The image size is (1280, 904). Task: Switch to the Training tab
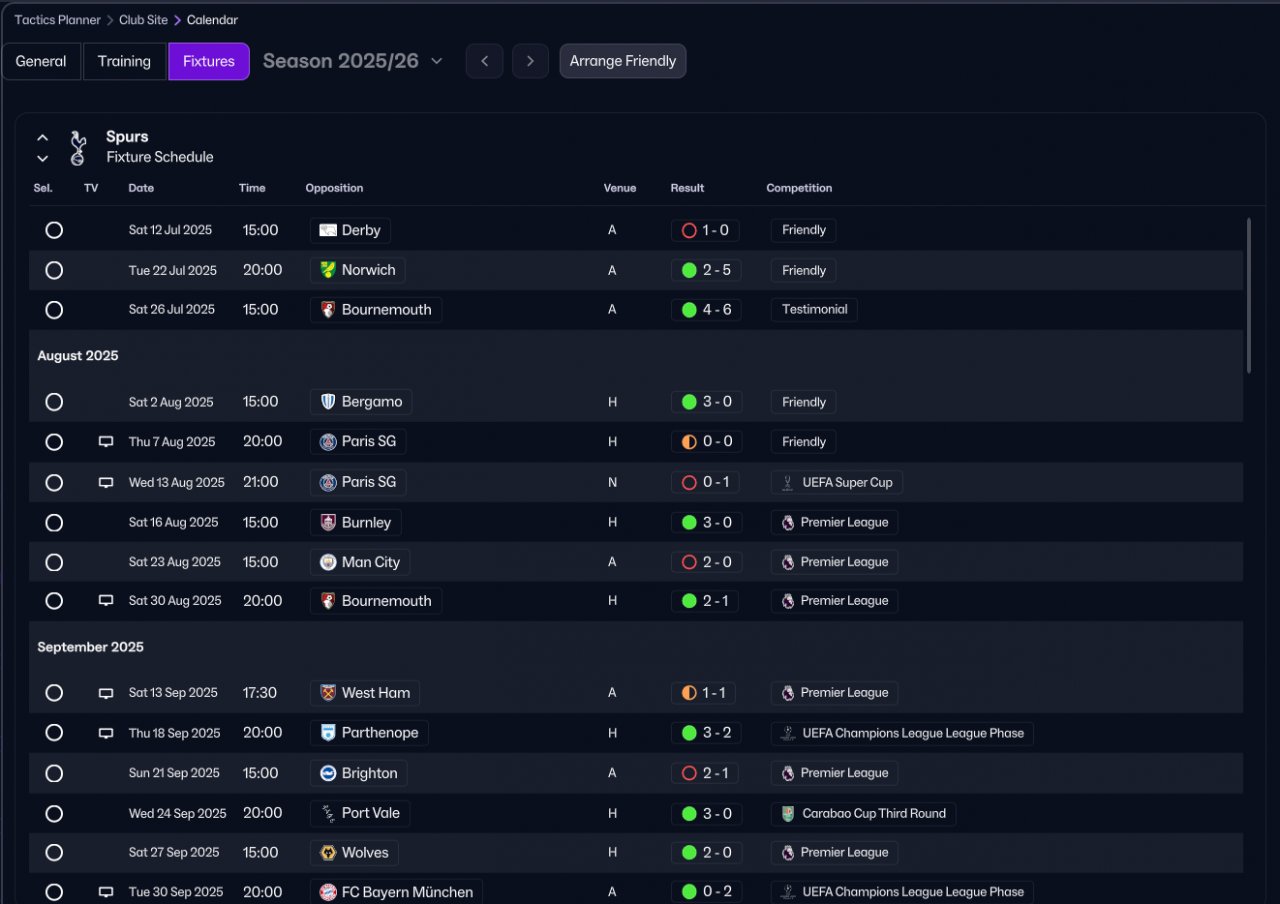(124, 61)
